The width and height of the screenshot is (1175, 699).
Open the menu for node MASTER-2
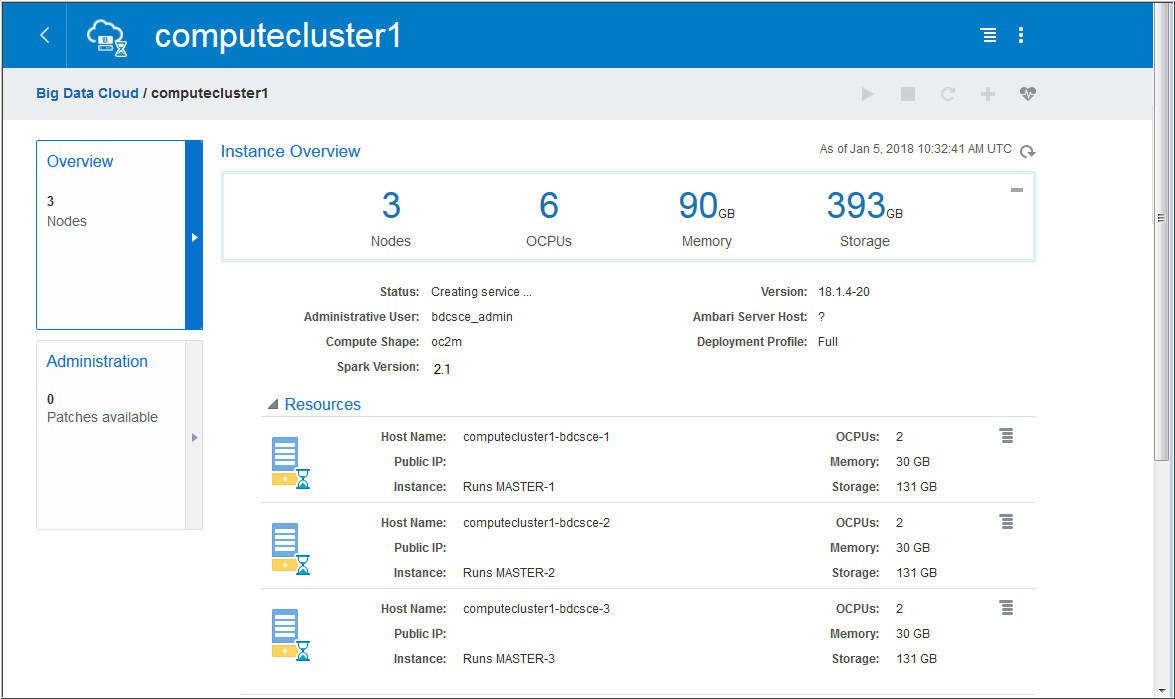tap(1006, 521)
